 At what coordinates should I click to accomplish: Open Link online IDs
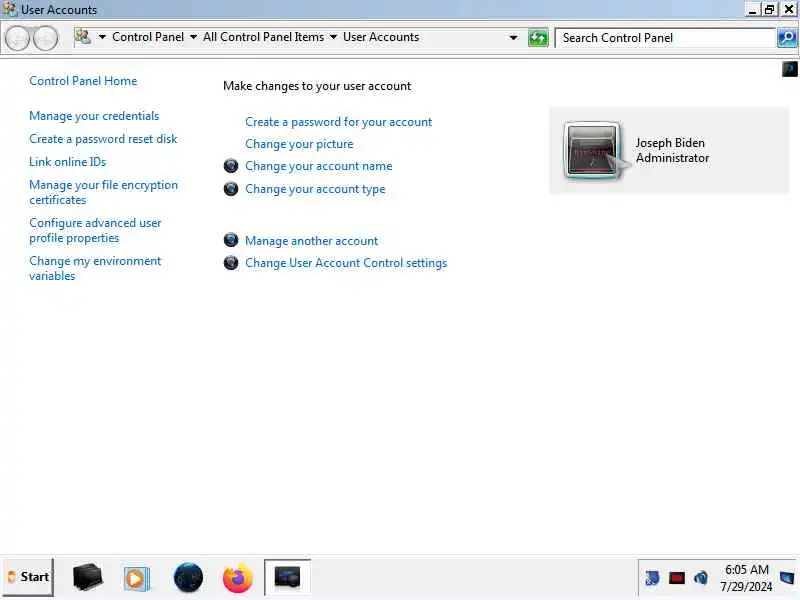pos(67,162)
